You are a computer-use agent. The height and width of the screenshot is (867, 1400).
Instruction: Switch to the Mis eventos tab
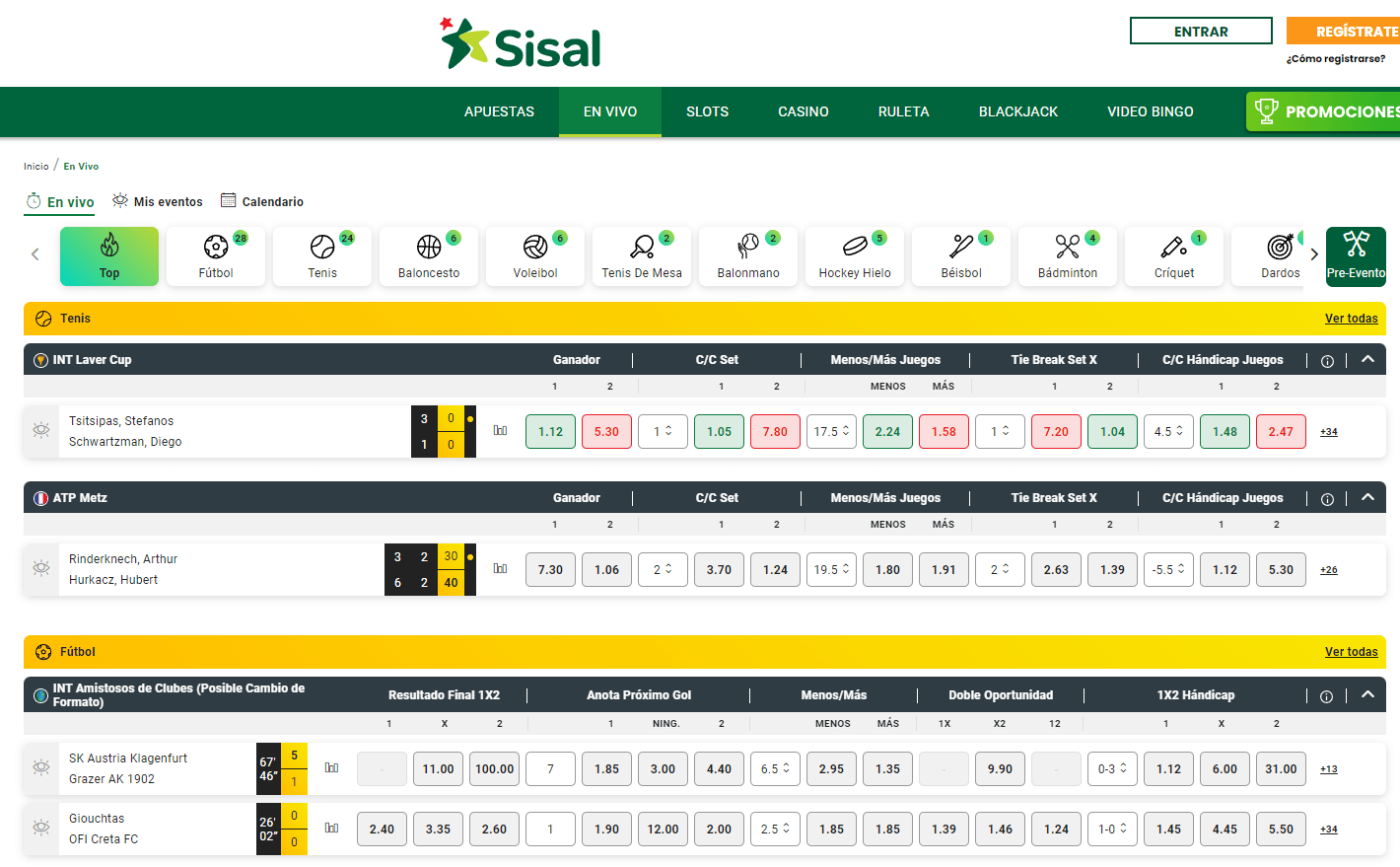157,201
